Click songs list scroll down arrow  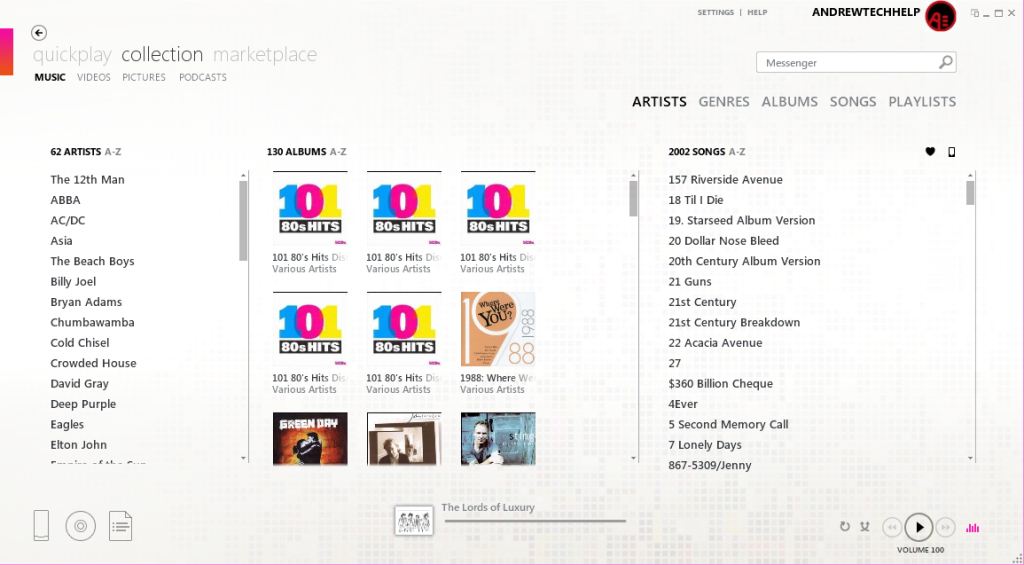[970, 458]
